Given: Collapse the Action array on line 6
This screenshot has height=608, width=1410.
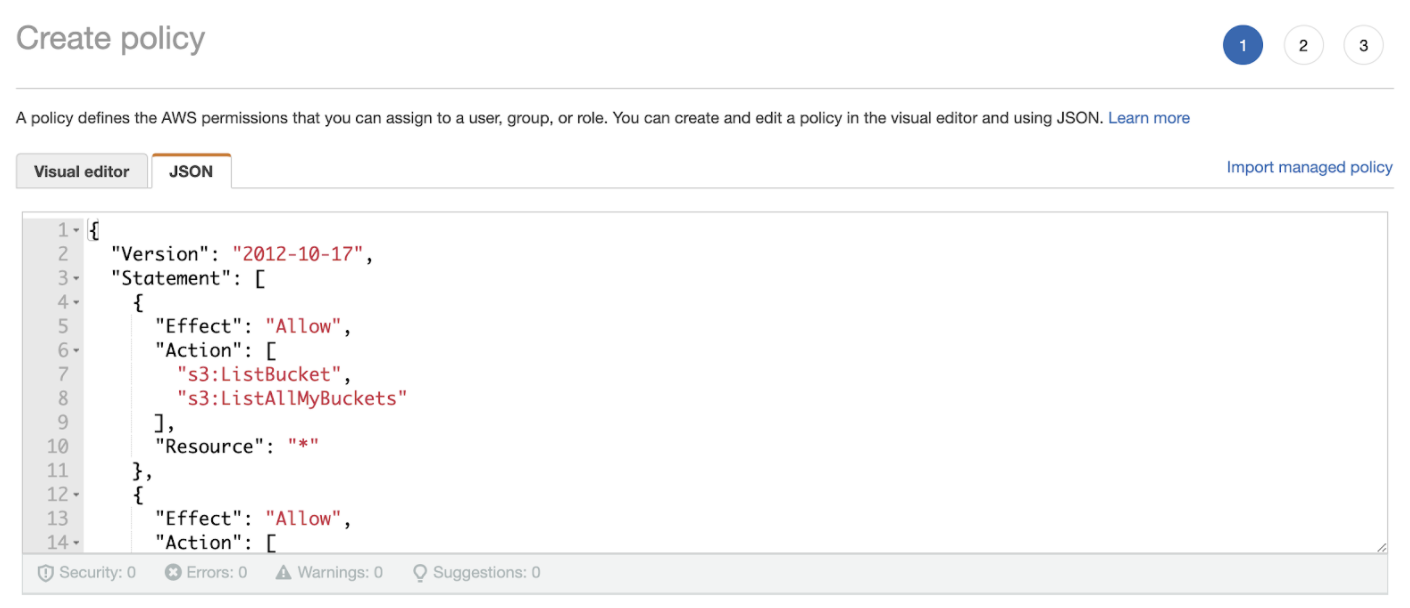Looking at the screenshot, I should point(76,350).
